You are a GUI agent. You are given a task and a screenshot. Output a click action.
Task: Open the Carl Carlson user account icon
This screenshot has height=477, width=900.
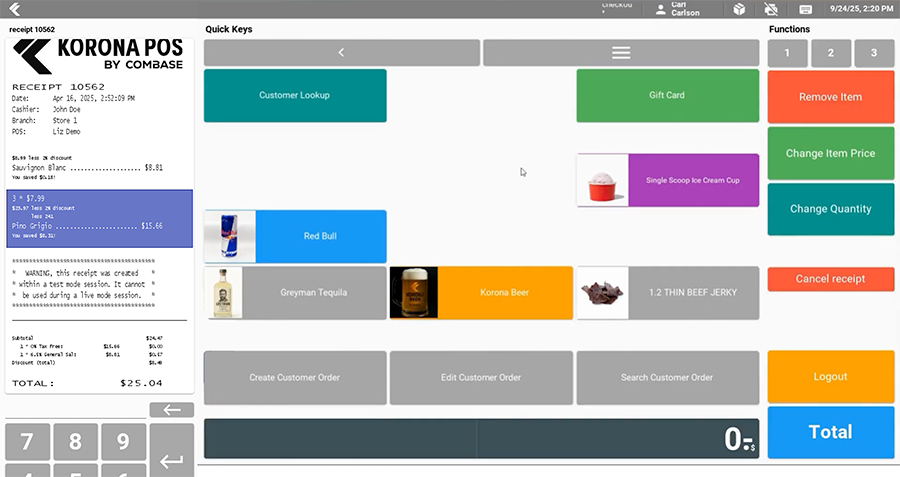tap(661, 9)
